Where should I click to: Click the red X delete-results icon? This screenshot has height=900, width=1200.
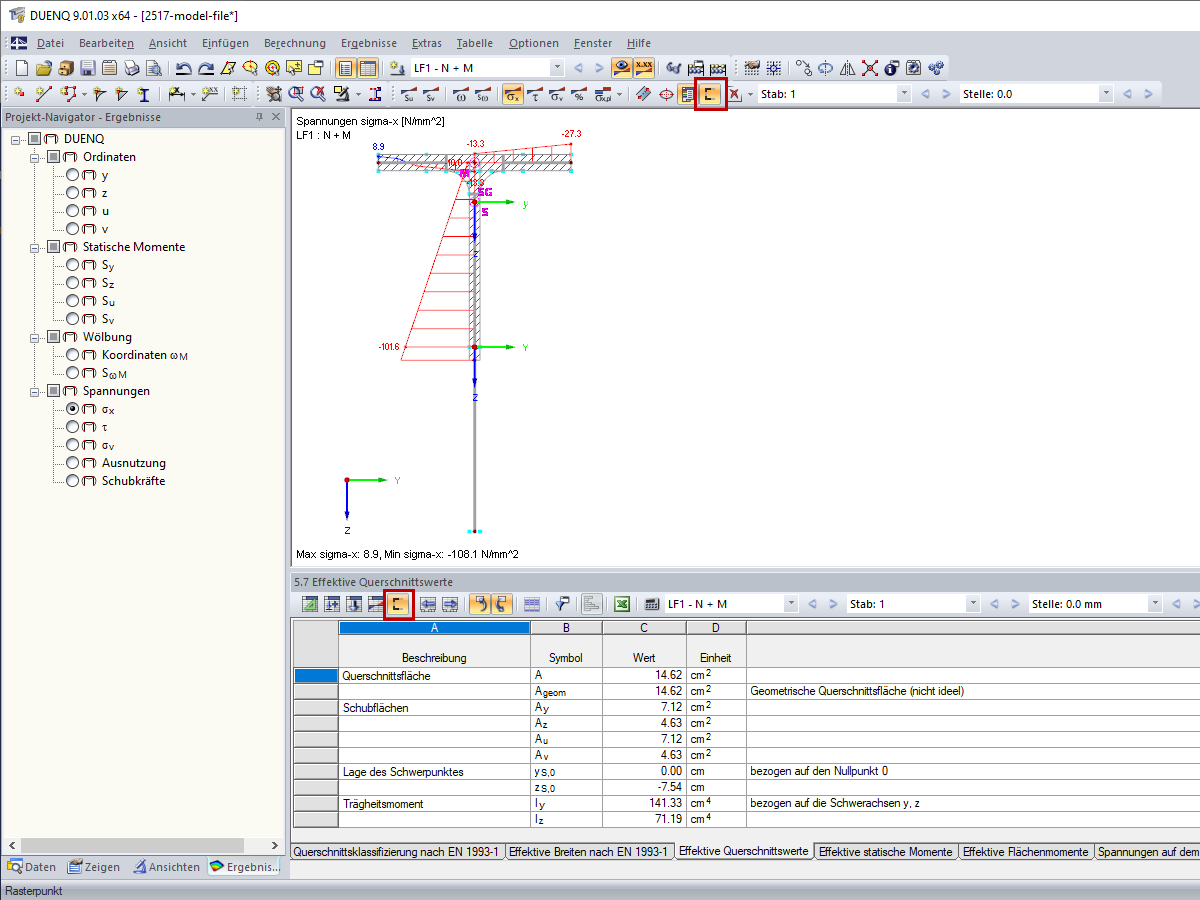click(735, 94)
